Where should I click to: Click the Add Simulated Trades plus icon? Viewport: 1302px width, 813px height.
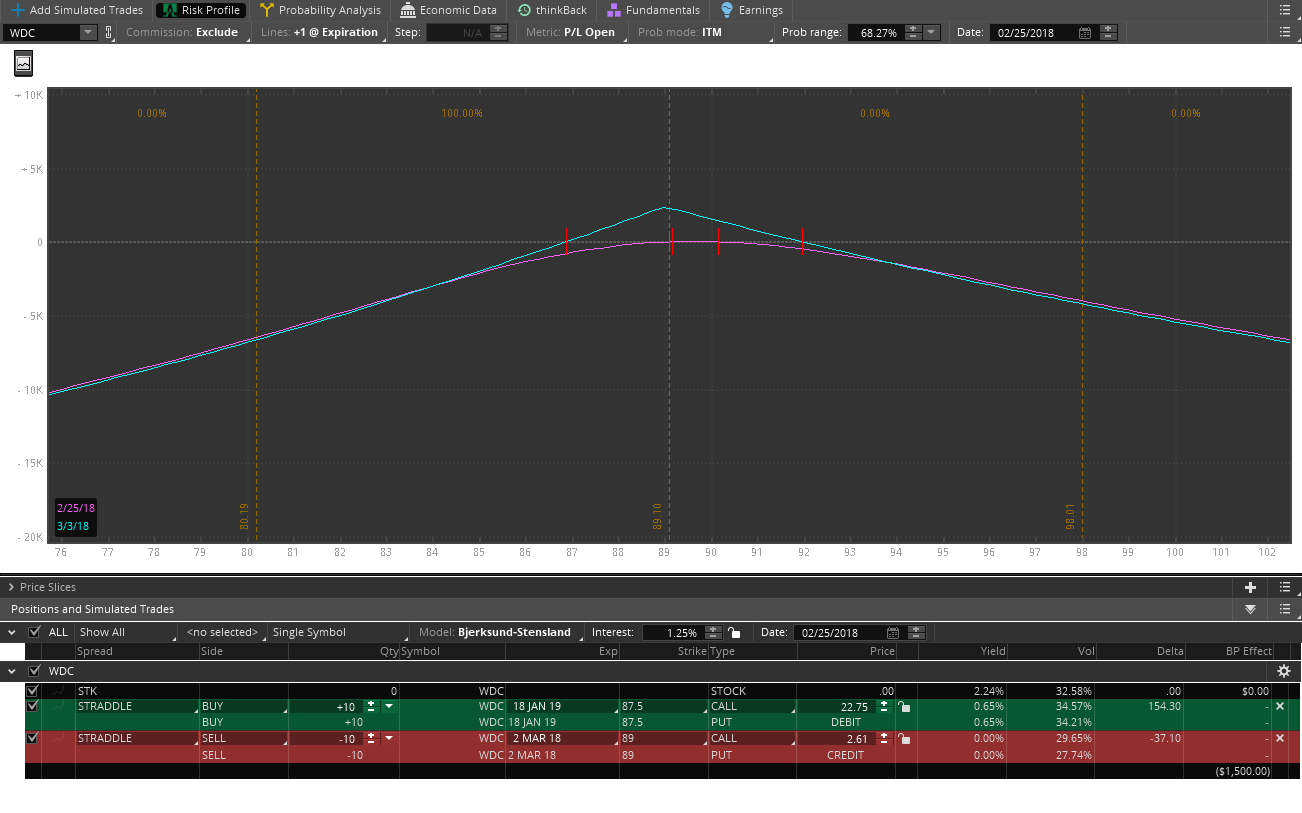pyautogui.click(x=17, y=10)
